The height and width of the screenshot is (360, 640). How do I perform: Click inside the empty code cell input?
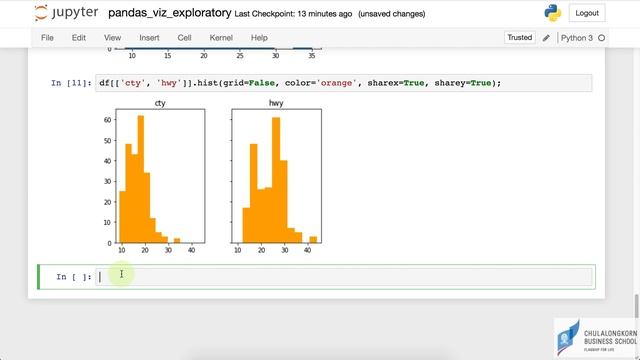(x=344, y=277)
